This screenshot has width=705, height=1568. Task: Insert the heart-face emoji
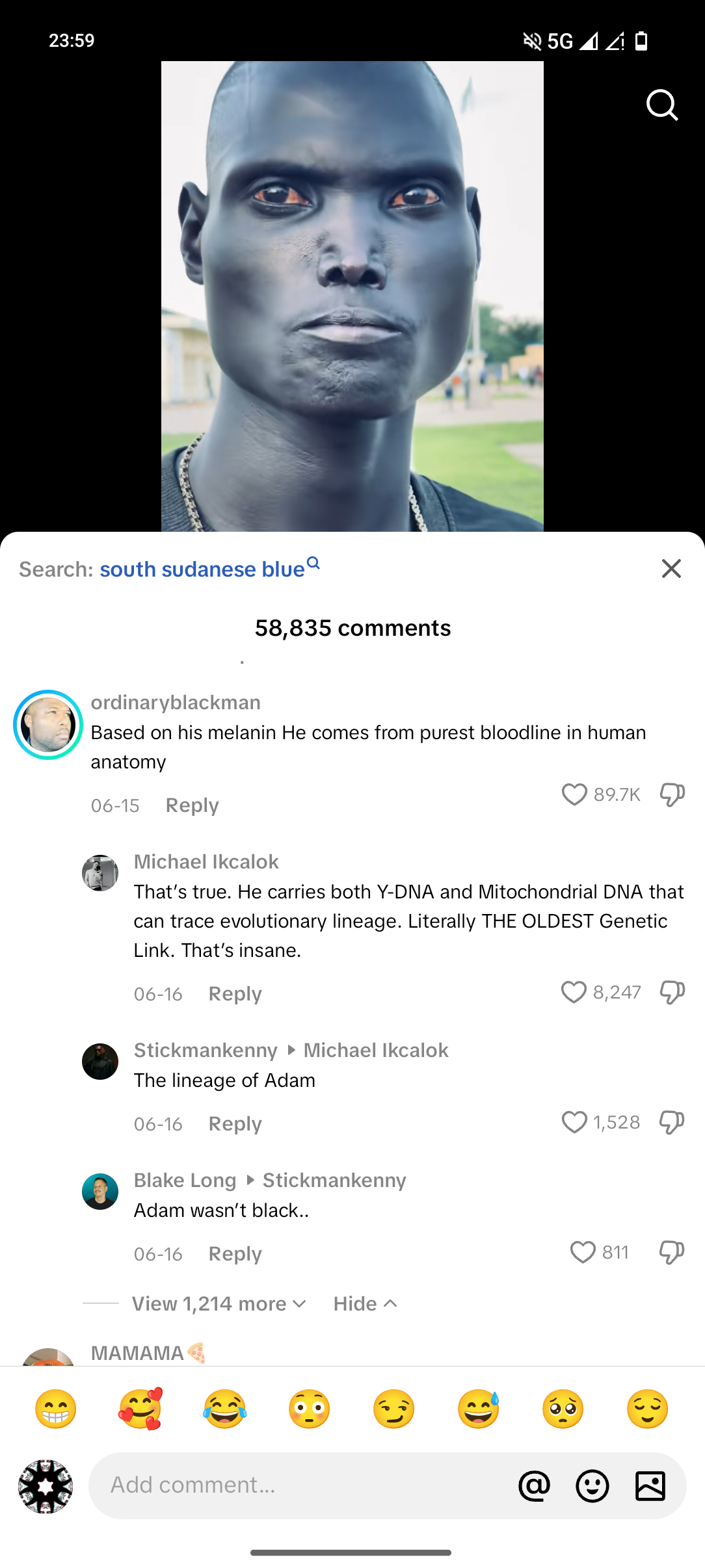pyautogui.click(x=140, y=1409)
